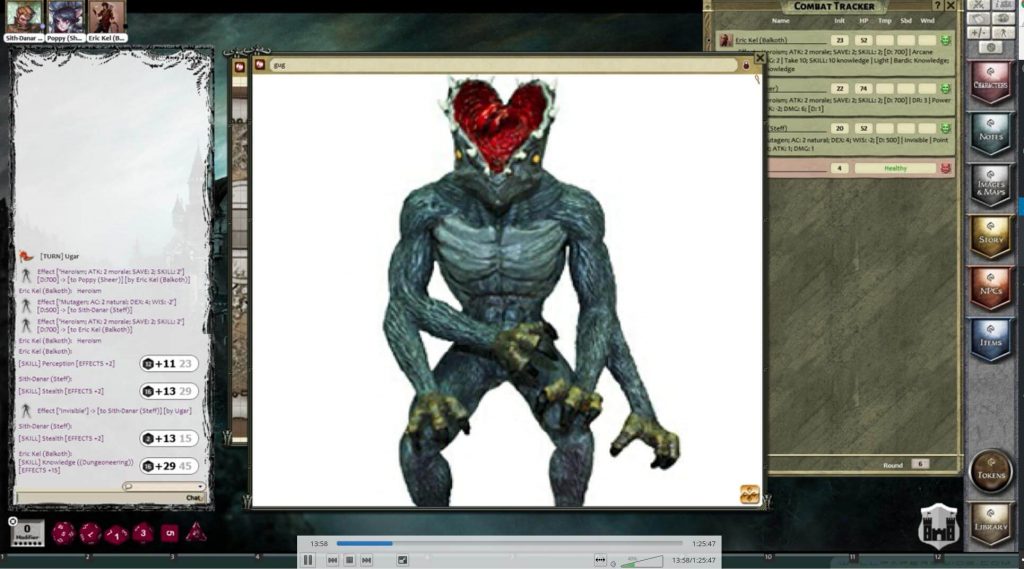This screenshot has height=569, width=1024.
Task: Open the Story sidebar panel
Action: (991, 238)
